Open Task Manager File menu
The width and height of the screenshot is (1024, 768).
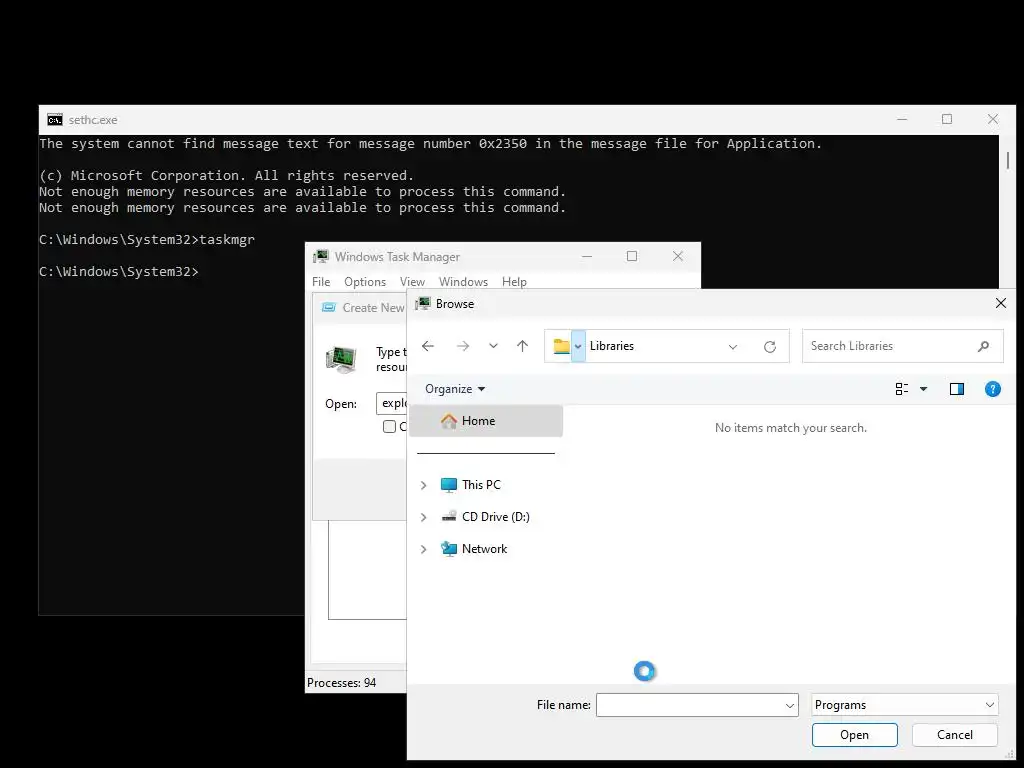[x=321, y=282]
